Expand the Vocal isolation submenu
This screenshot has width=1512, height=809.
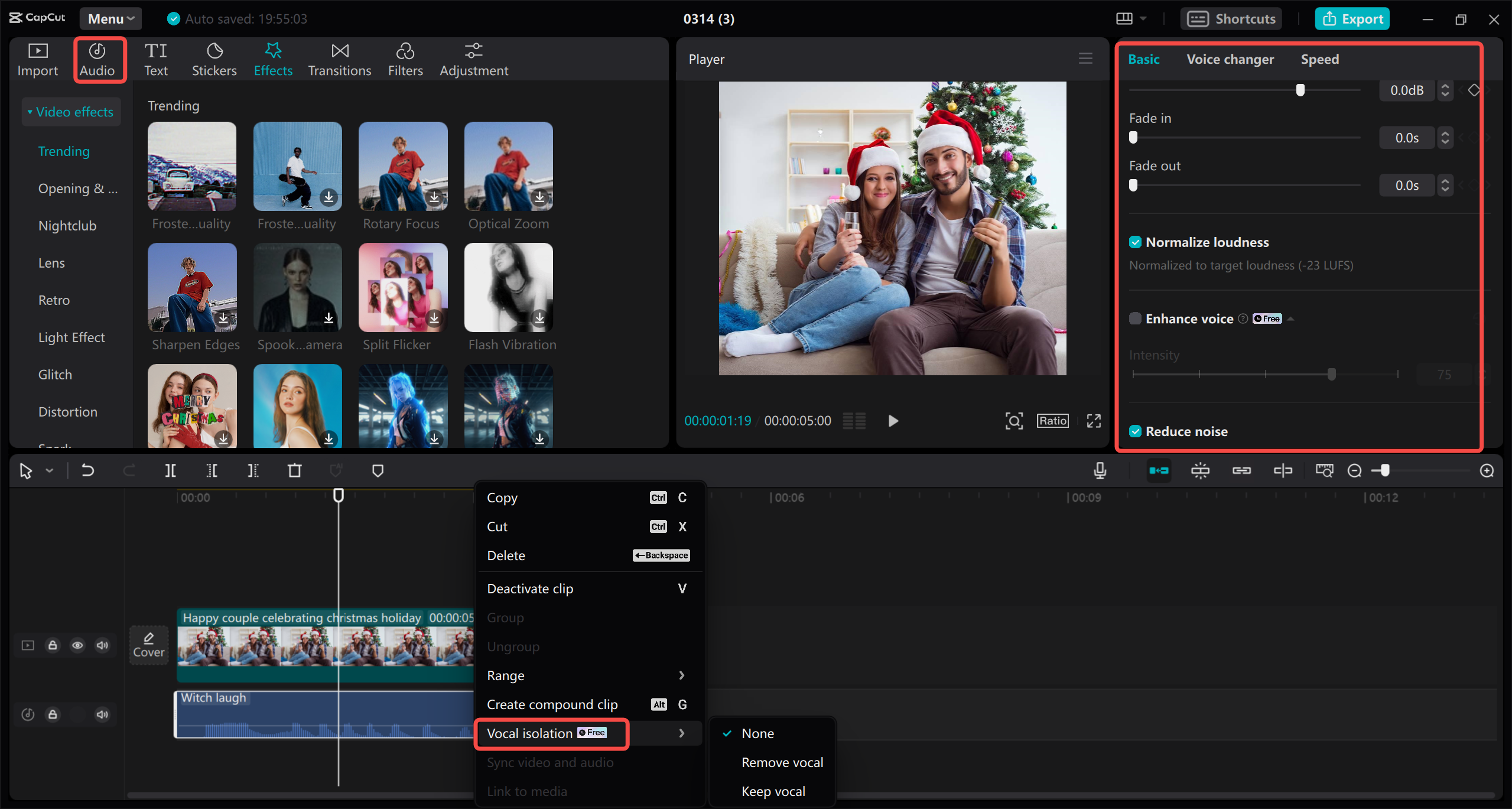[x=681, y=732]
